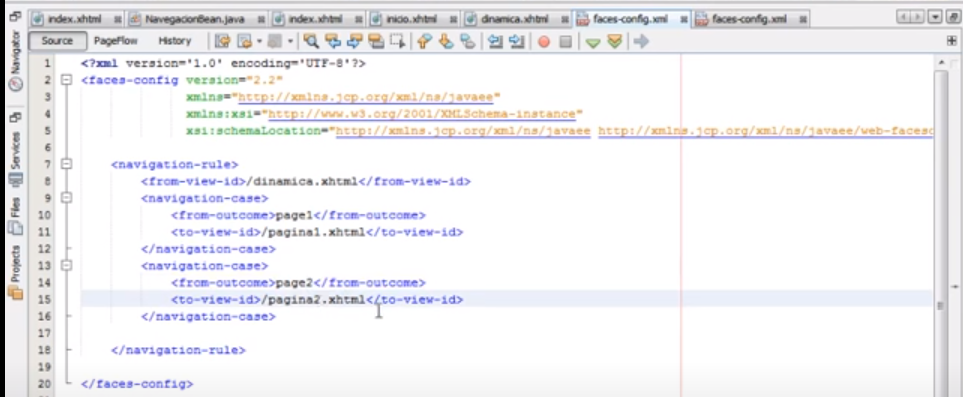This screenshot has width=963, height=397.
Task: Start Macro Recording red circle
Action: 544,41
